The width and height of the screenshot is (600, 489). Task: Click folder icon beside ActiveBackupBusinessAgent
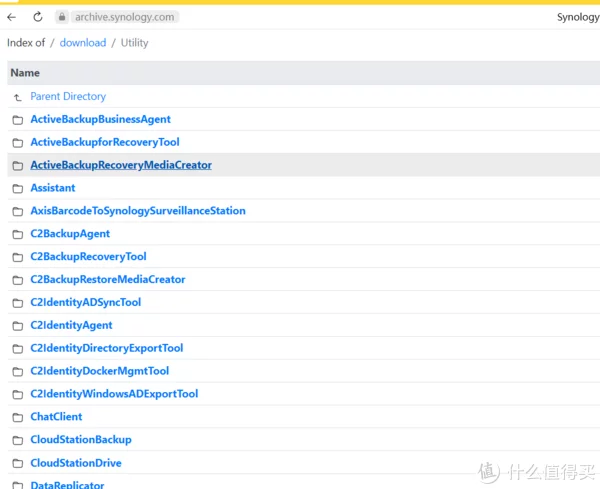[18, 120]
